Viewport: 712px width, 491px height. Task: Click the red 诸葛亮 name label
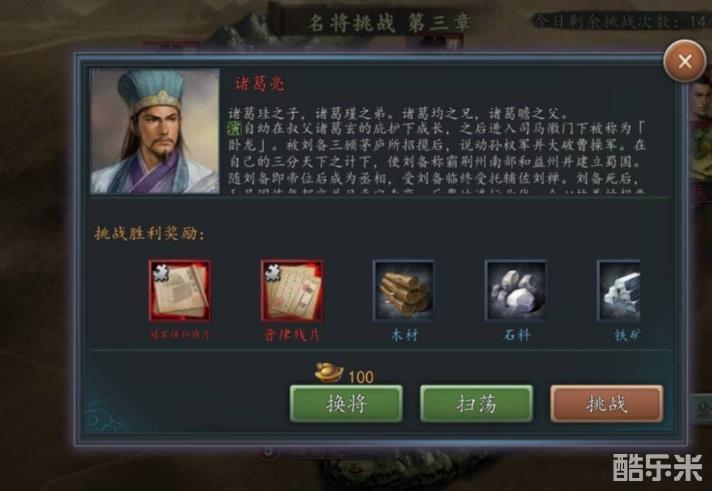pyautogui.click(x=260, y=84)
